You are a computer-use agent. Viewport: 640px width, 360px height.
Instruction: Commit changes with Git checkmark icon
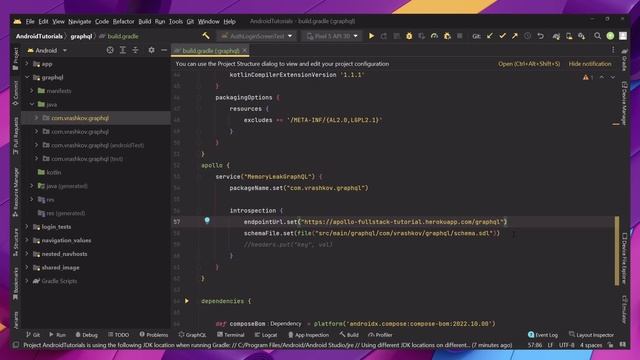coord(502,36)
